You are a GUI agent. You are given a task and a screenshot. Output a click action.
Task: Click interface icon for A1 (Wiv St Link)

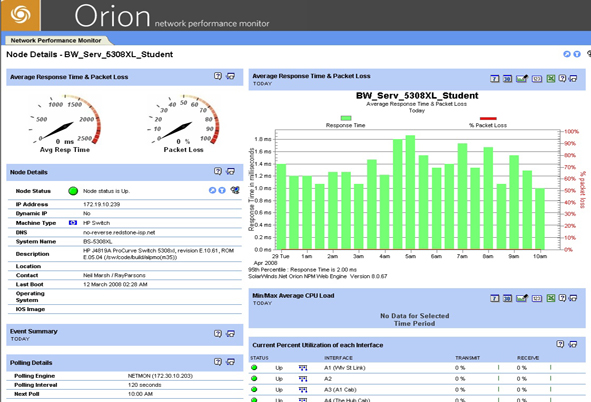click(x=303, y=368)
